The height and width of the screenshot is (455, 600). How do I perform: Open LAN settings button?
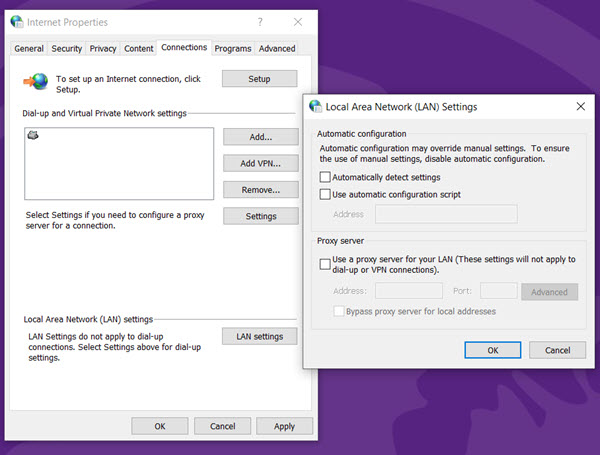coord(259,337)
